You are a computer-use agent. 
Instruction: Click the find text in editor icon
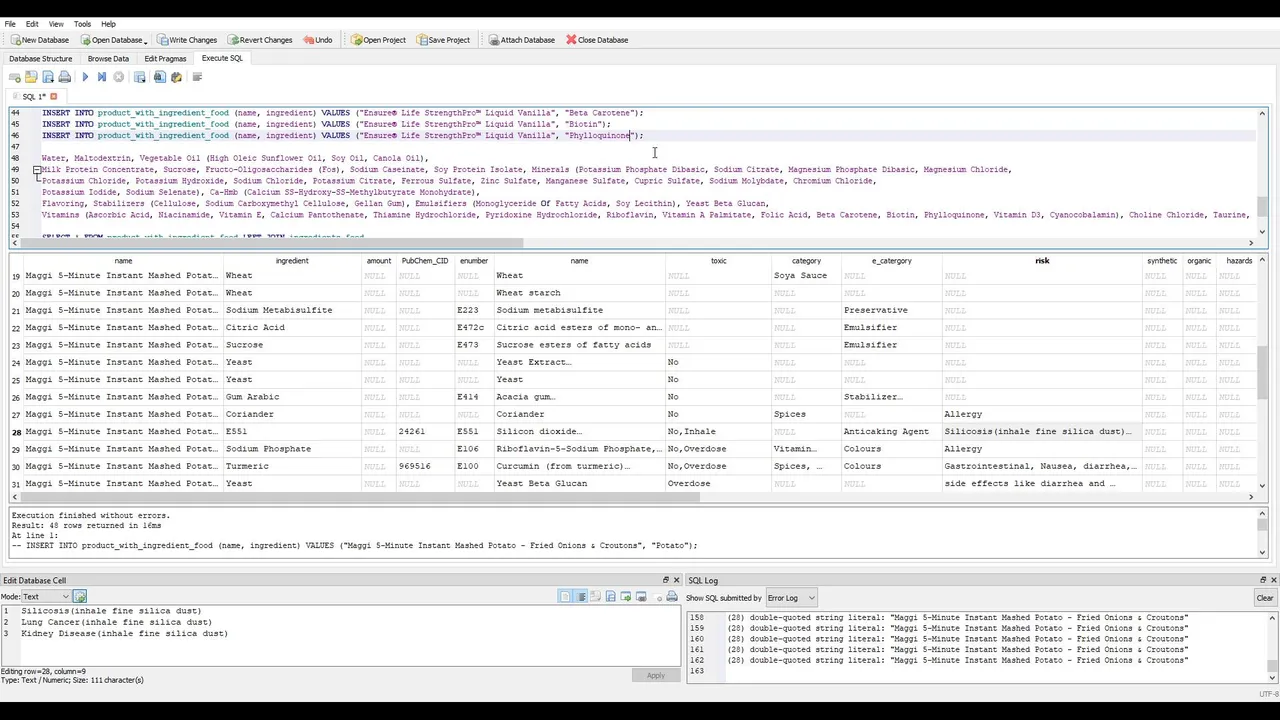click(160, 77)
